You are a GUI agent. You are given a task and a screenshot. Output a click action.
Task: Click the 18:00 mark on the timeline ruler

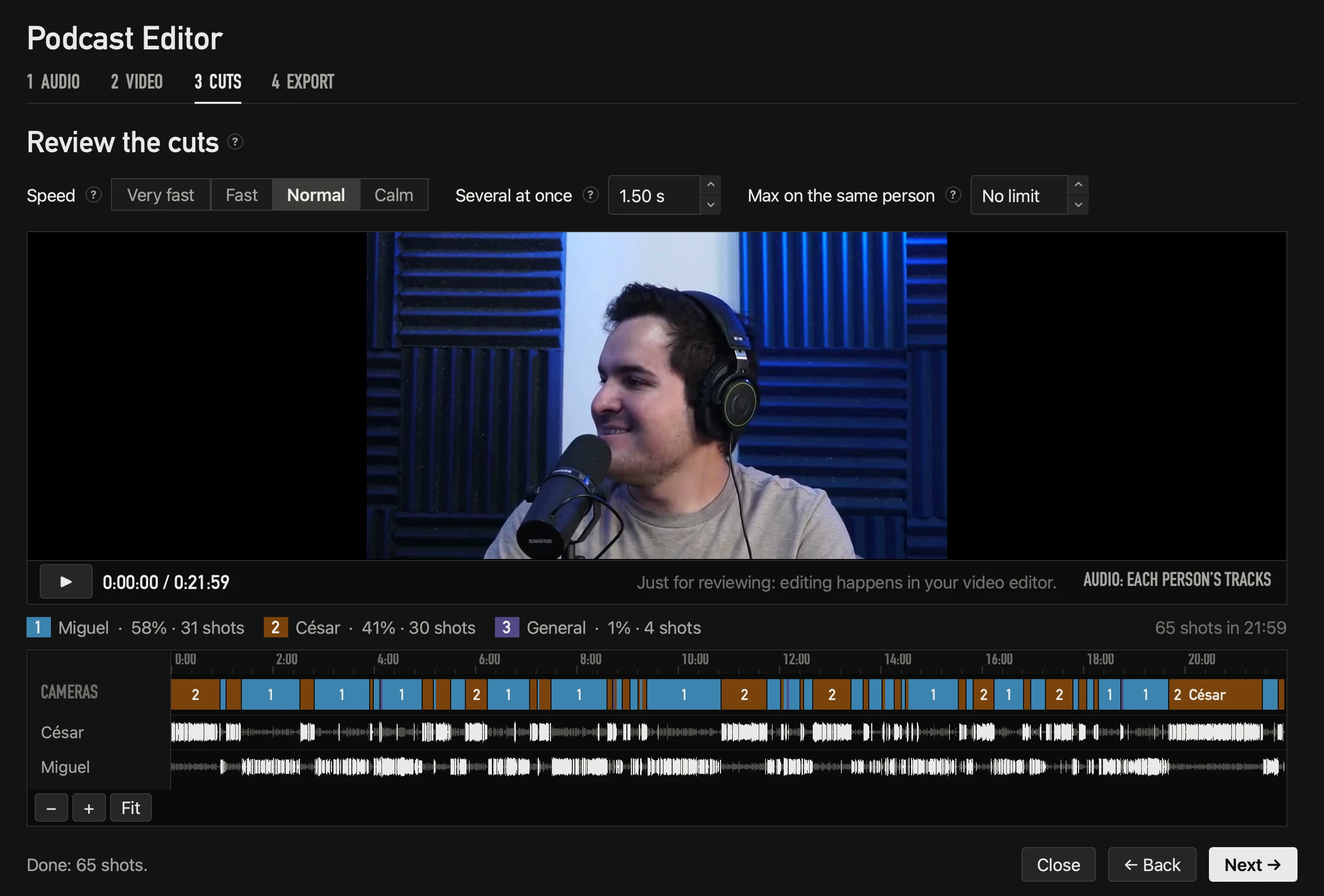[x=1100, y=659]
